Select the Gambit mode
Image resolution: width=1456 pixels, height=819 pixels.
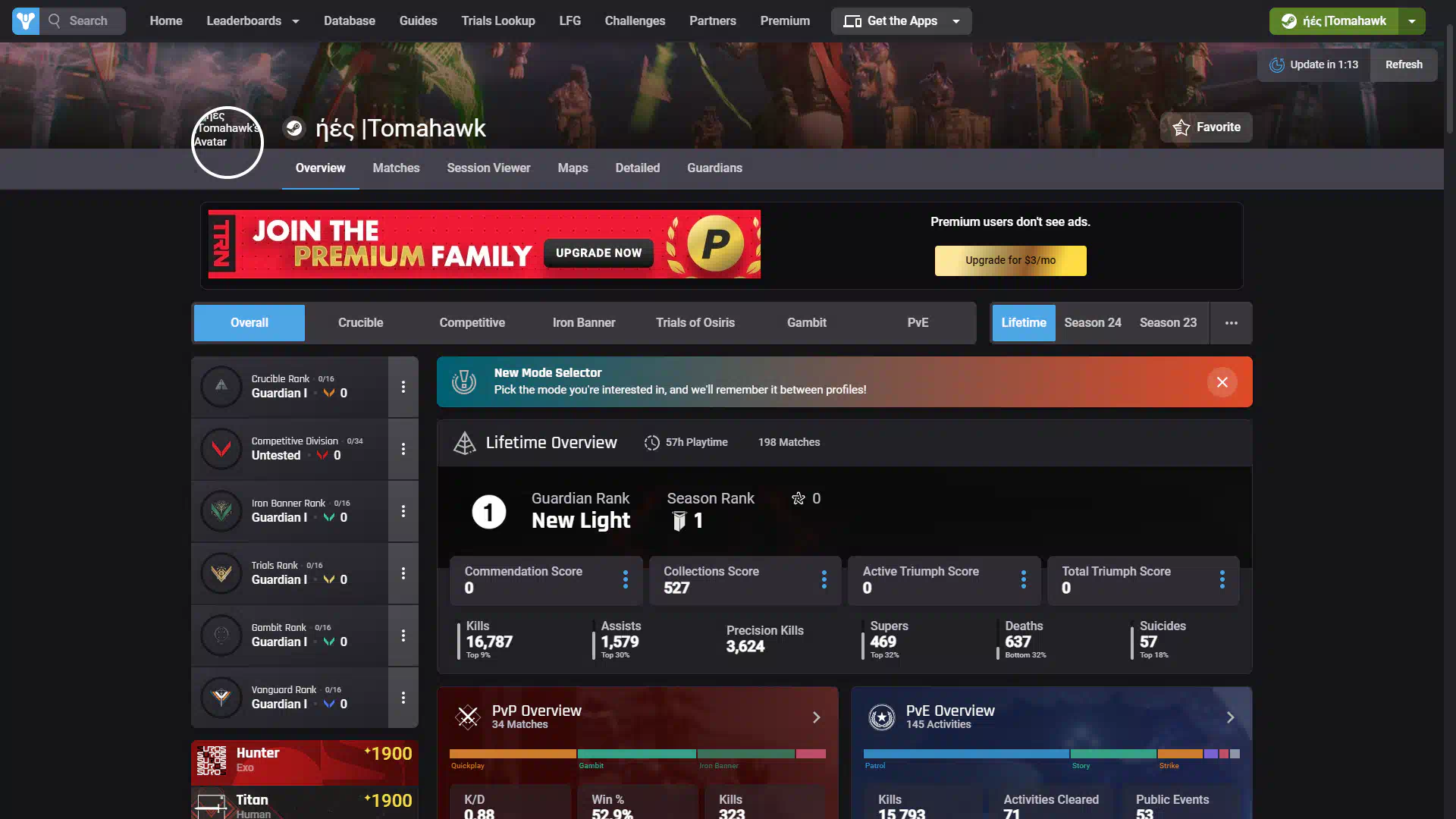pos(807,323)
